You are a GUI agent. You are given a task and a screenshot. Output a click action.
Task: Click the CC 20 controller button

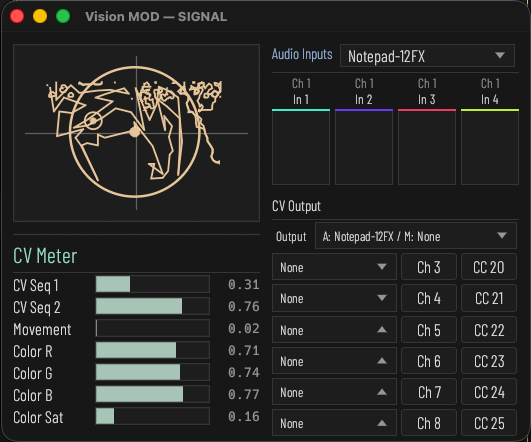[489, 267]
